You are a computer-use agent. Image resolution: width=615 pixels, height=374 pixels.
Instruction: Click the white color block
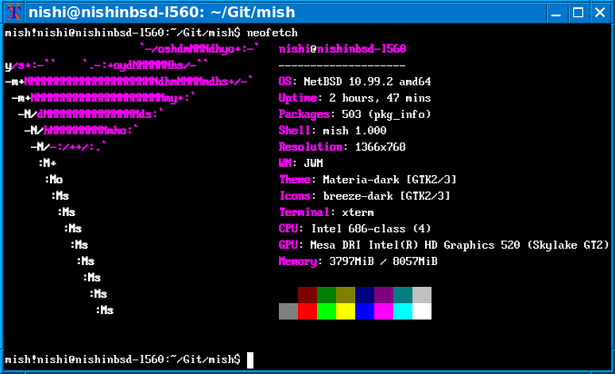point(422,311)
